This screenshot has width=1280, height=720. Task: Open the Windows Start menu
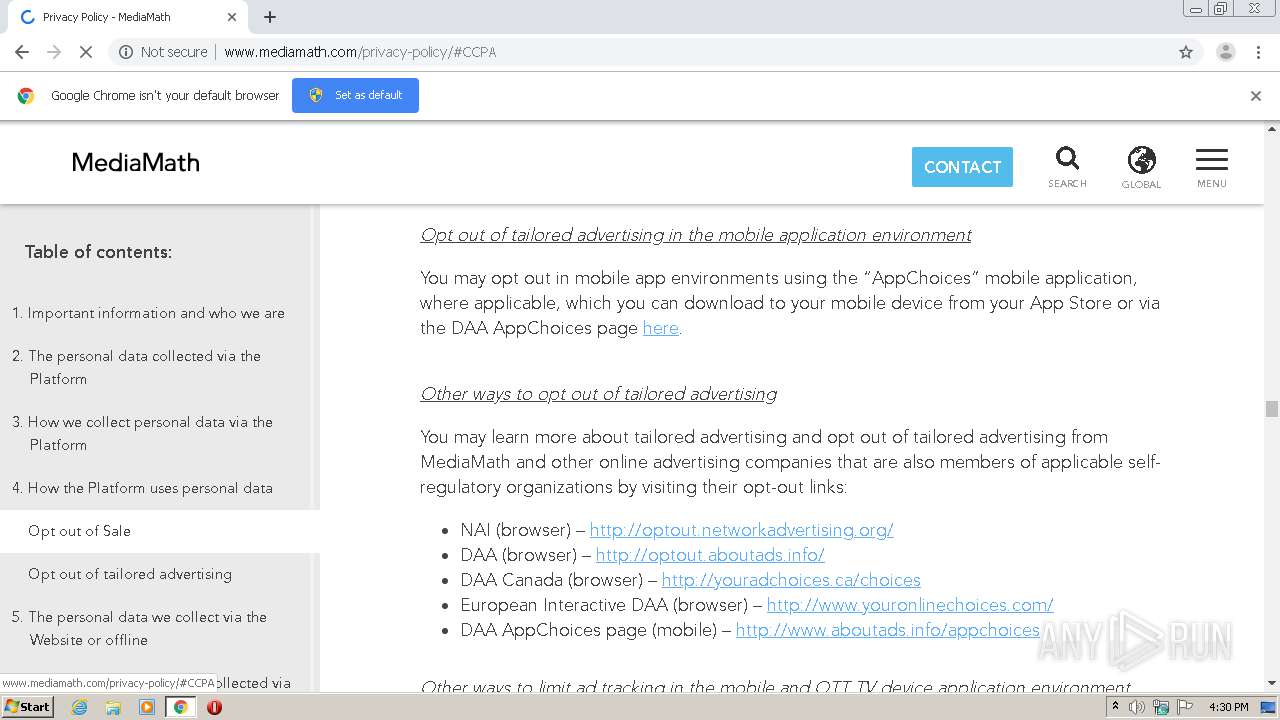pyautogui.click(x=27, y=706)
